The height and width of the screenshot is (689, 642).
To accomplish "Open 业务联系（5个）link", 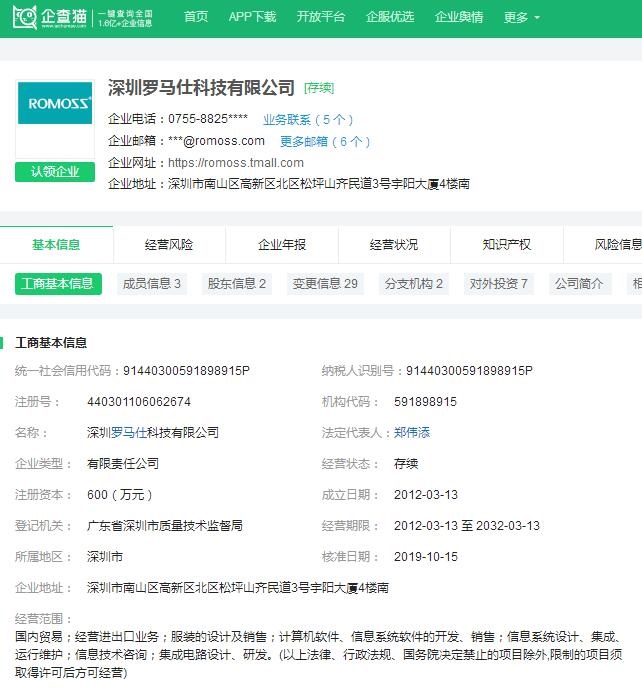I will click(308, 120).
